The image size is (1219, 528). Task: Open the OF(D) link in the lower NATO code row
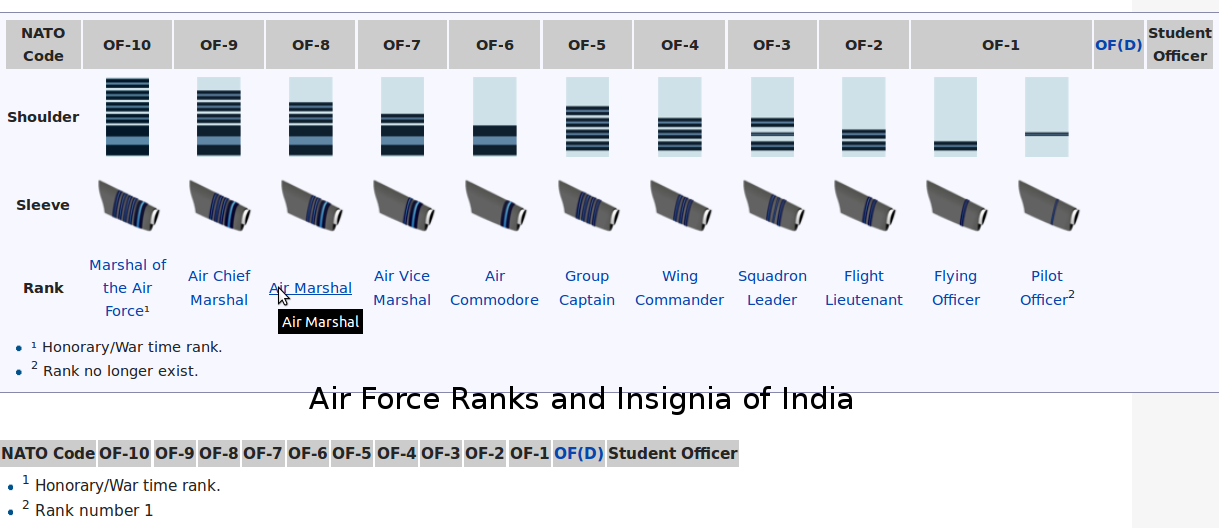click(579, 453)
